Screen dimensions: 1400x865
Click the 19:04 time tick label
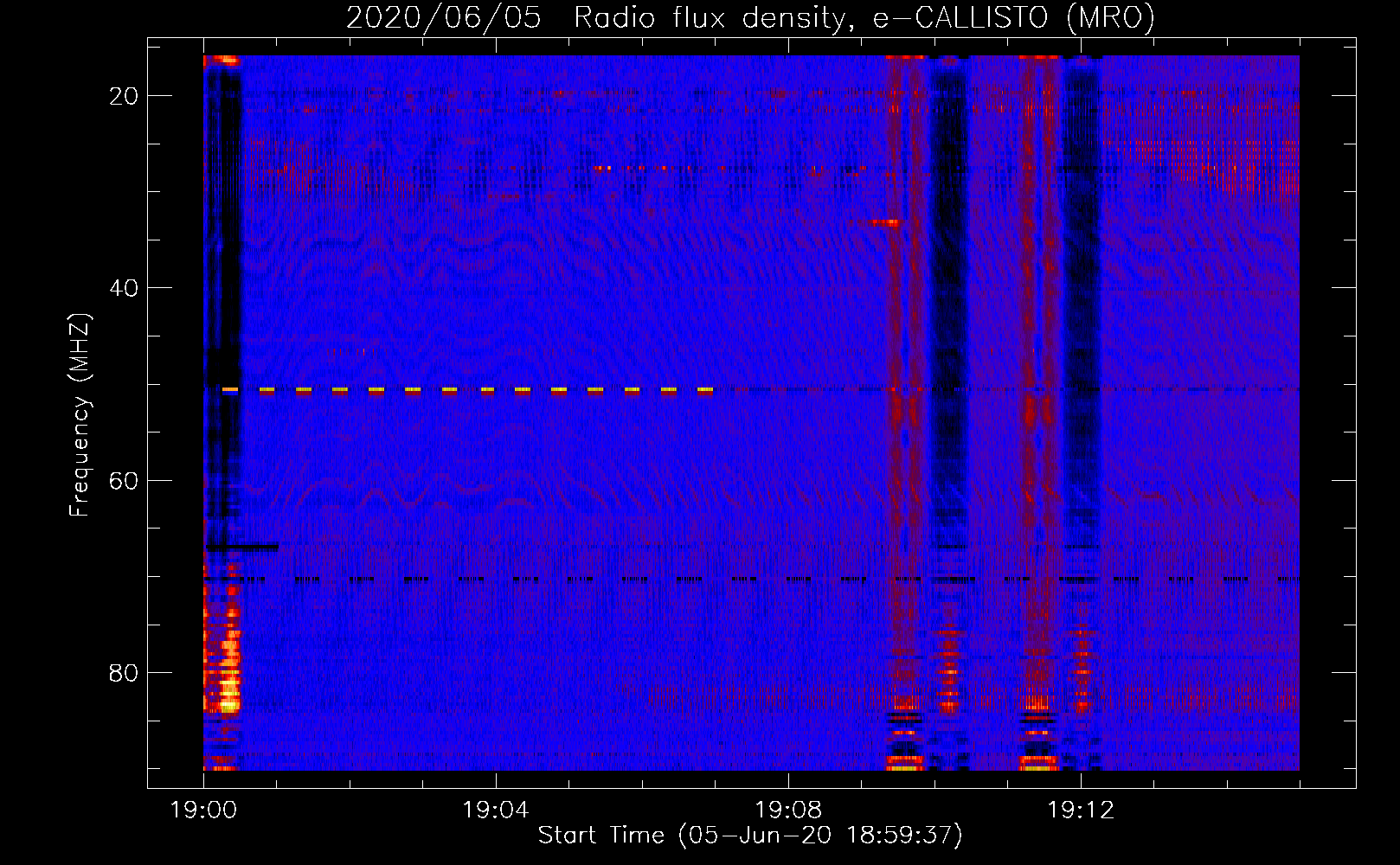click(496, 811)
